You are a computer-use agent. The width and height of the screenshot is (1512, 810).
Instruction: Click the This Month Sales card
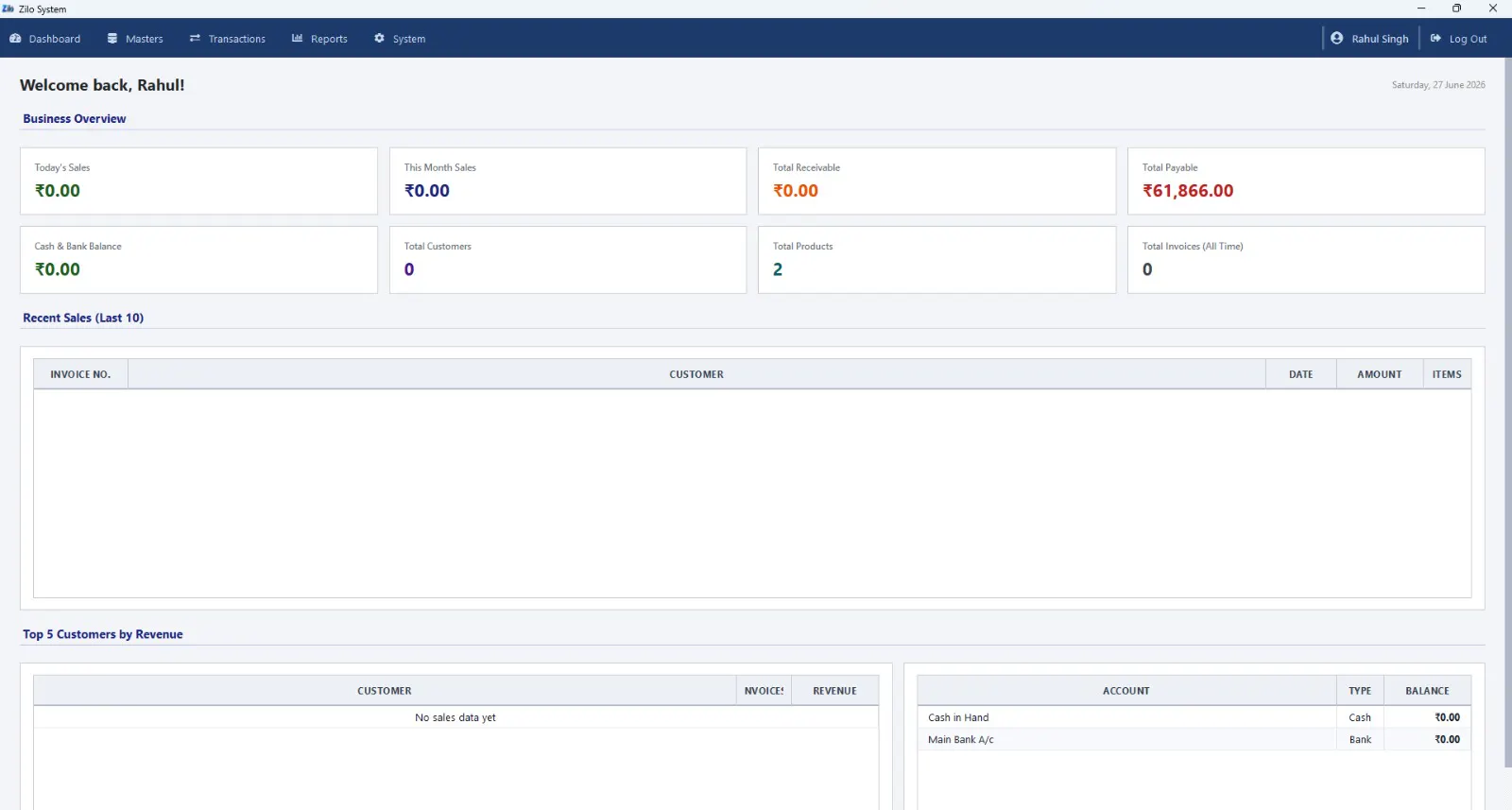(x=568, y=181)
